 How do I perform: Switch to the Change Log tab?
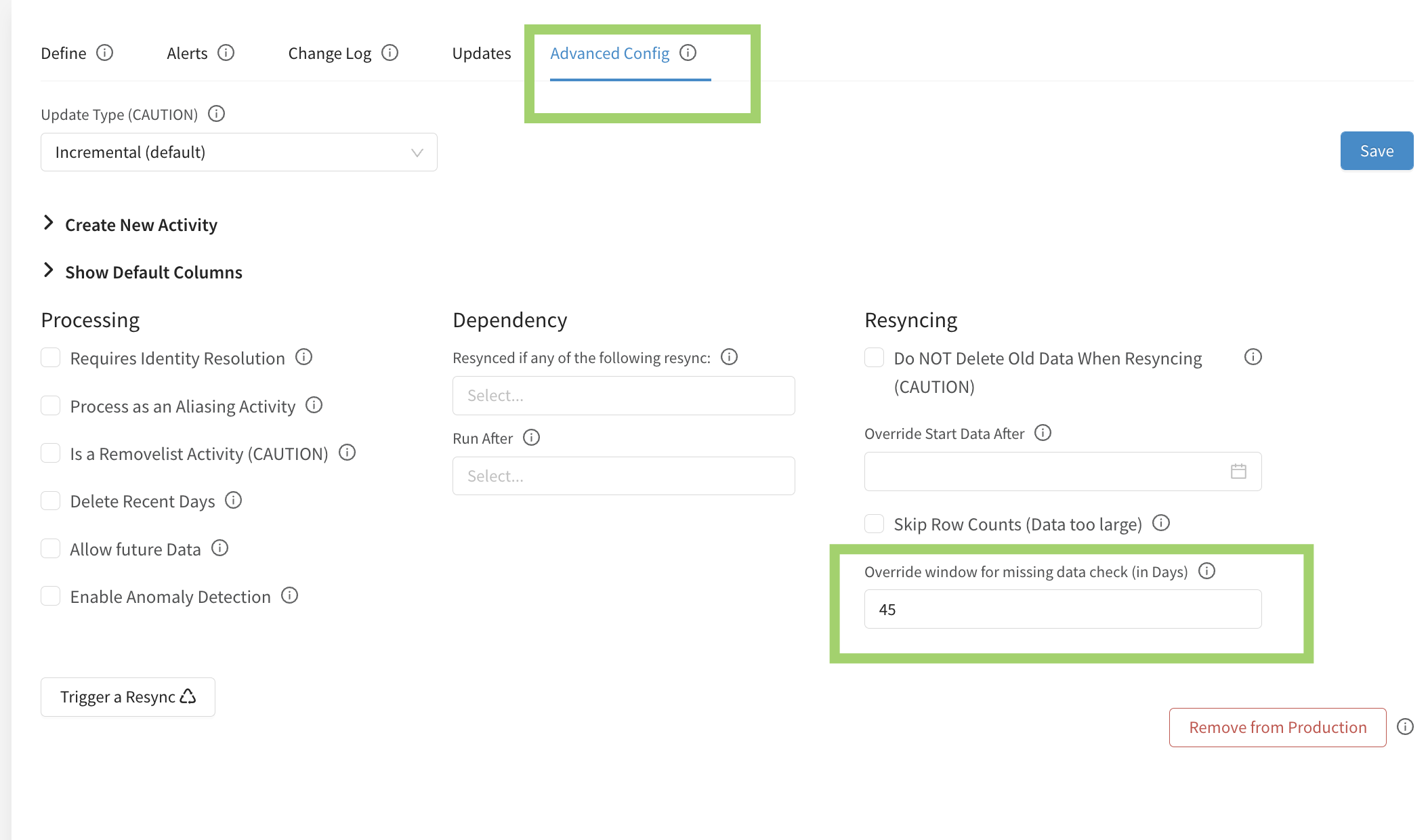329,54
